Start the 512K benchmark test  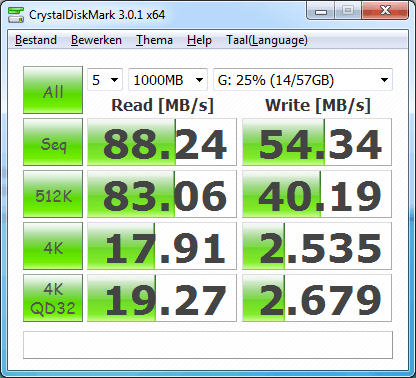pos(53,194)
